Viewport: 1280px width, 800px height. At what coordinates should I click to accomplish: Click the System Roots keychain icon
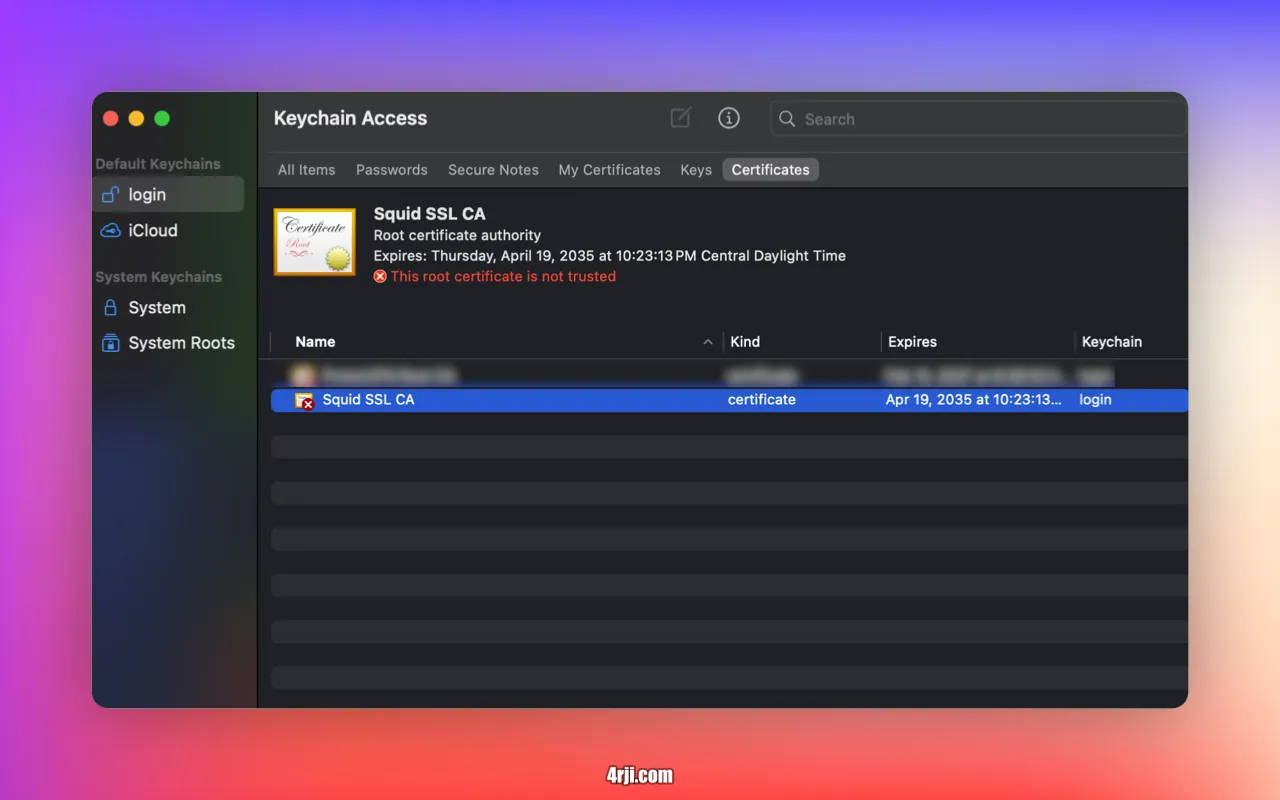(110, 343)
